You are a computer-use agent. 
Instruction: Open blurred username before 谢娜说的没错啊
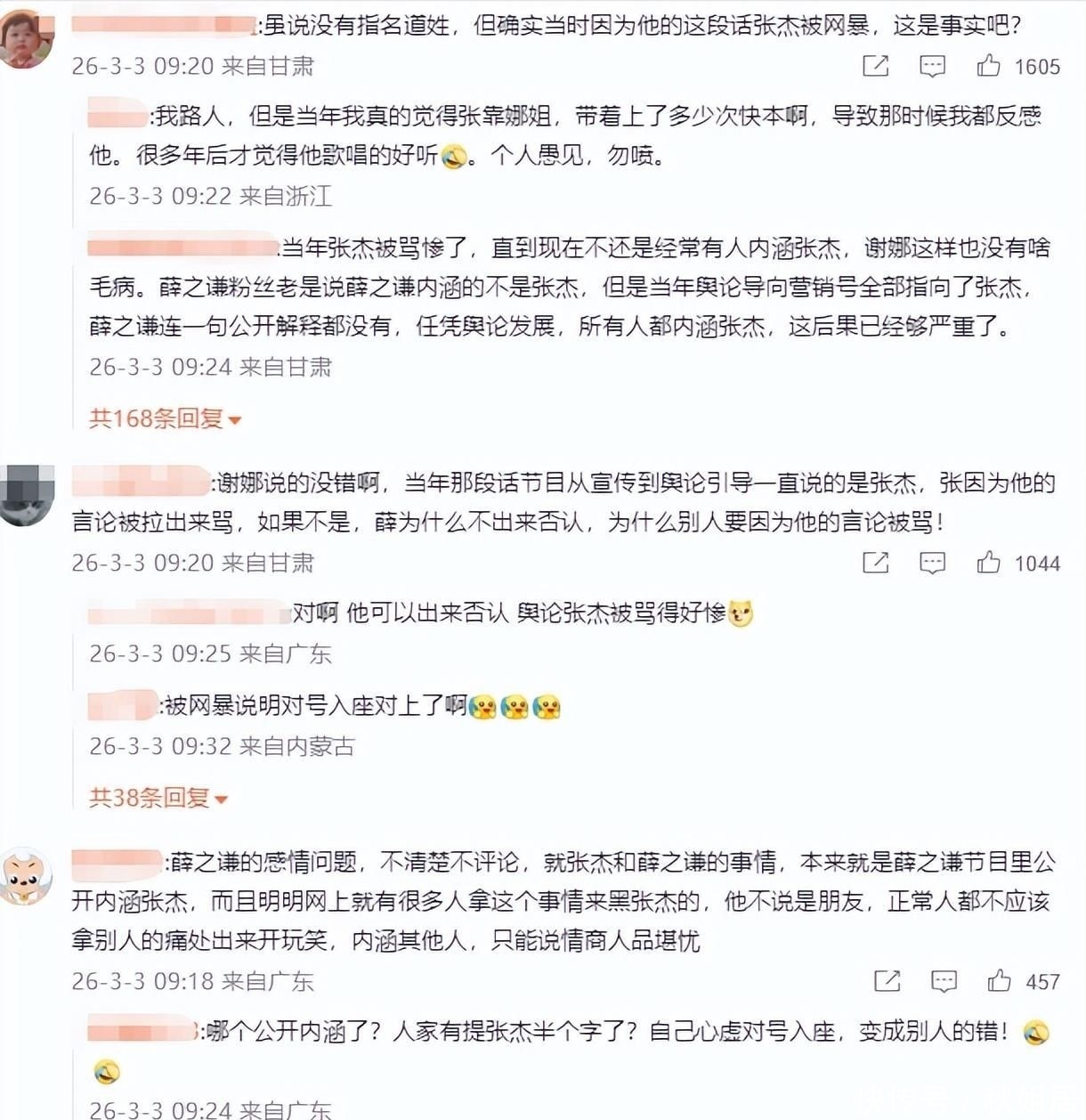[141, 482]
